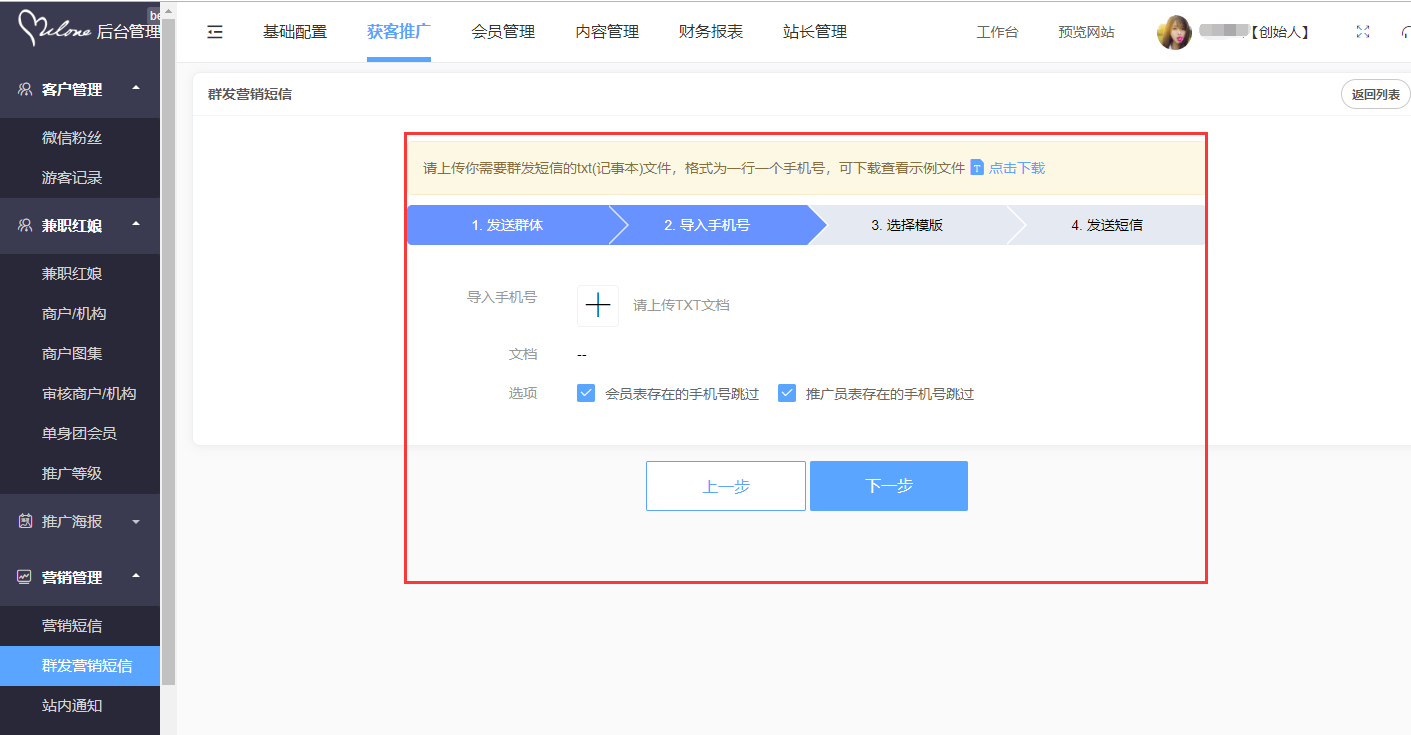Open 推广等级 in the sidebar
Screen dimensions: 1411x735
(x=72, y=474)
